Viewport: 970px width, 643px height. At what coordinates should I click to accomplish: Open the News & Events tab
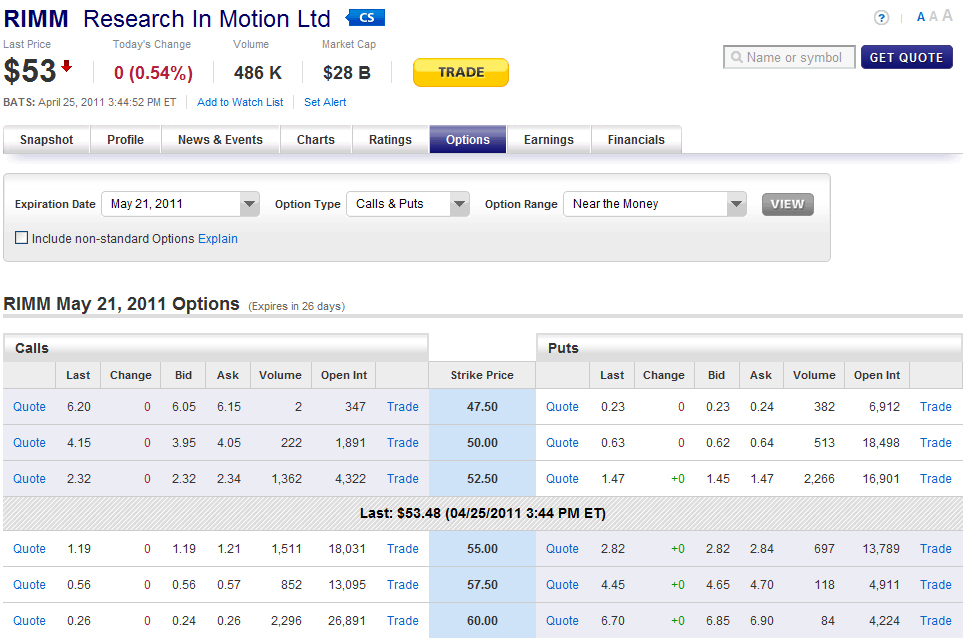[x=220, y=139]
